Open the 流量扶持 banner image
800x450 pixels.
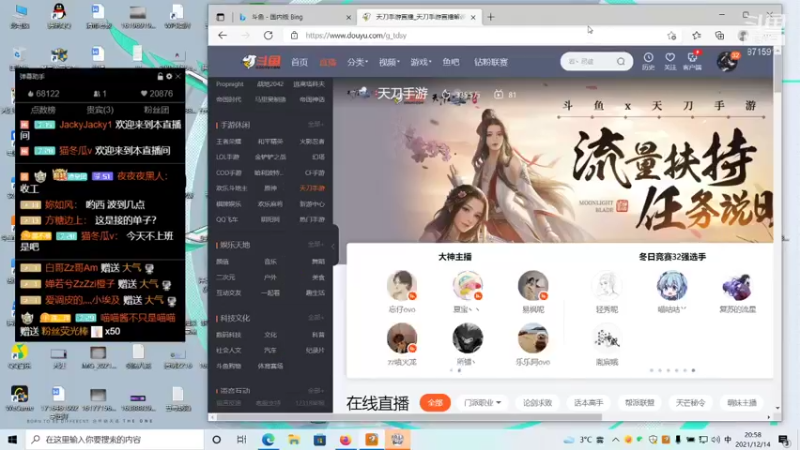(x=554, y=160)
